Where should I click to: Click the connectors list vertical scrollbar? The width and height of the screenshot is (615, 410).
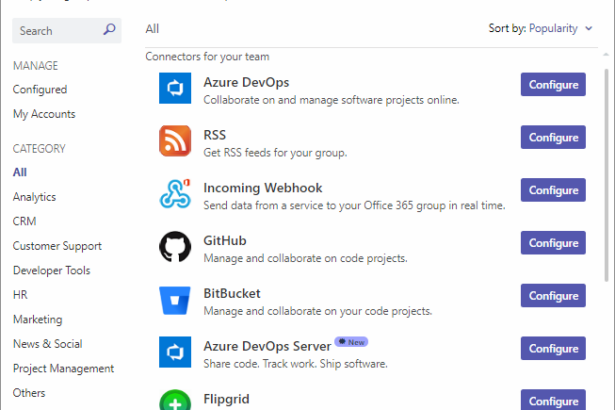(x=609, y=170)
